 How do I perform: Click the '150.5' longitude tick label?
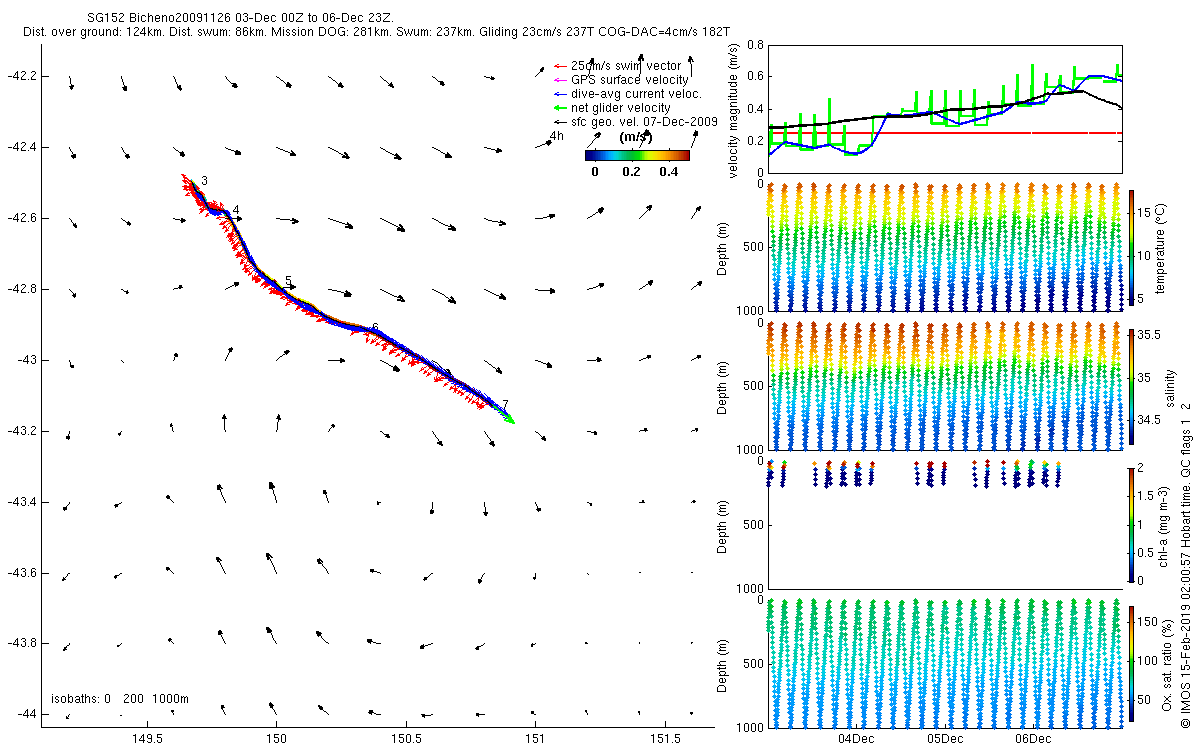pyautogui.click(x=406, y=739)
